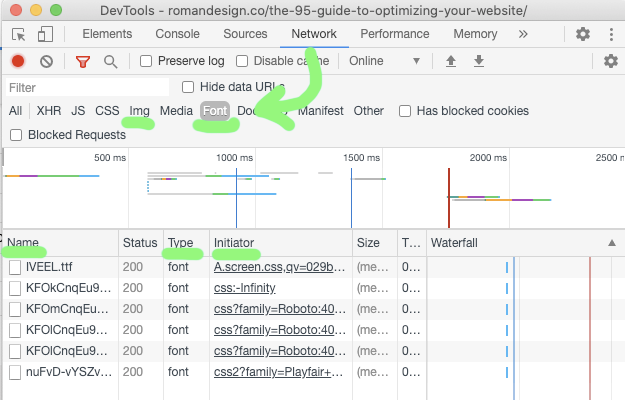Screen dimensions: 625x400
Task: Toggle Waterfall sort order arrow
Action: (612, 243)
